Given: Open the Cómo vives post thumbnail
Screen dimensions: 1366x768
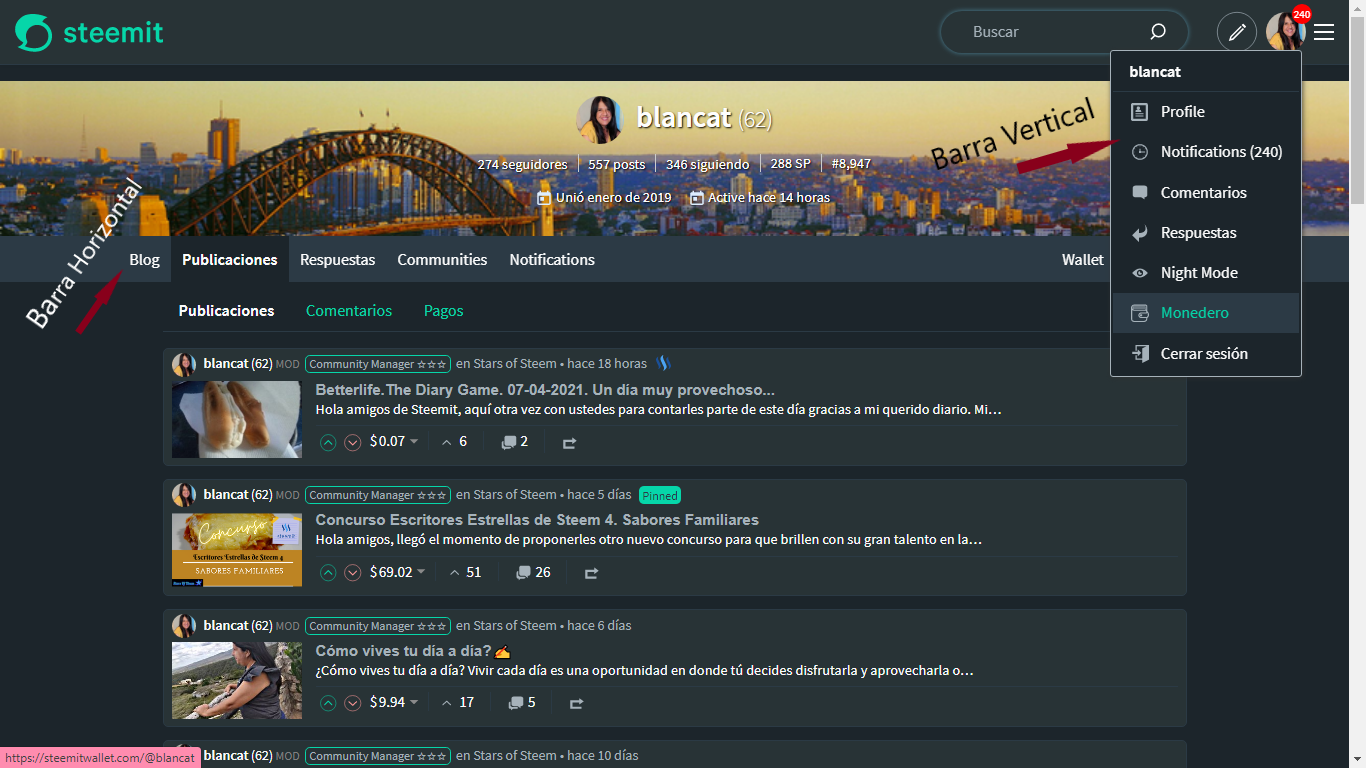Looking at the screenshot, I should (237, 680).
